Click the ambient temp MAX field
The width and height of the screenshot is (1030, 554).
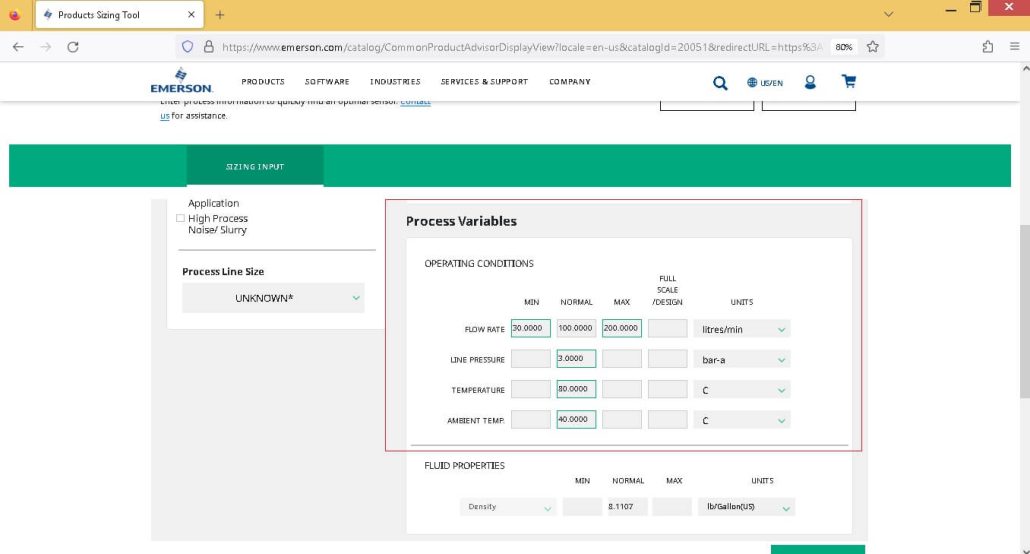tap(621, 419)
